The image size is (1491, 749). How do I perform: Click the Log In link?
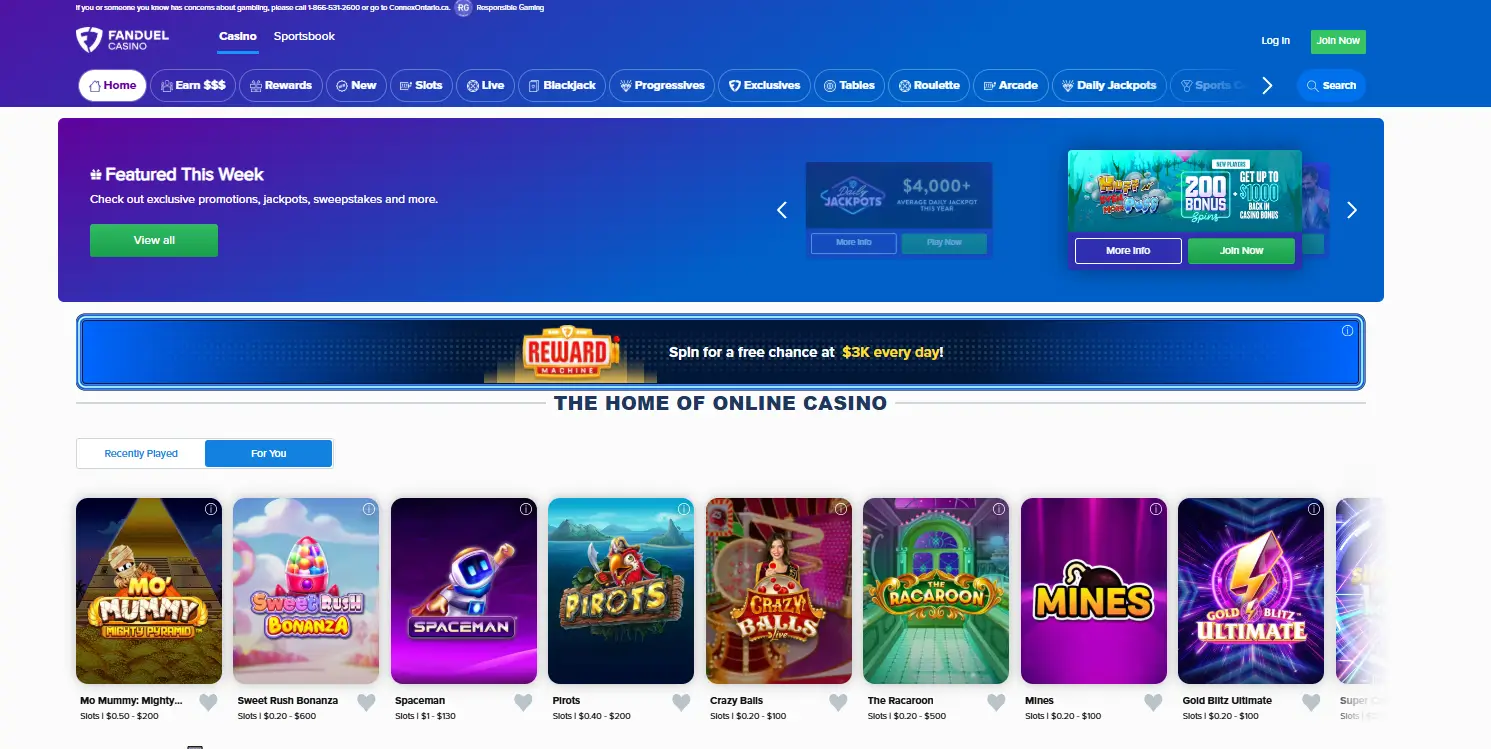coord(1275,41)
